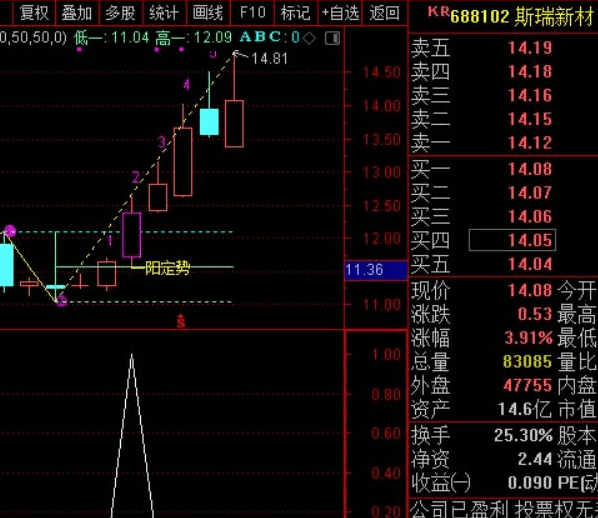Click the 公司已盈利 status text

pos(460,509)
